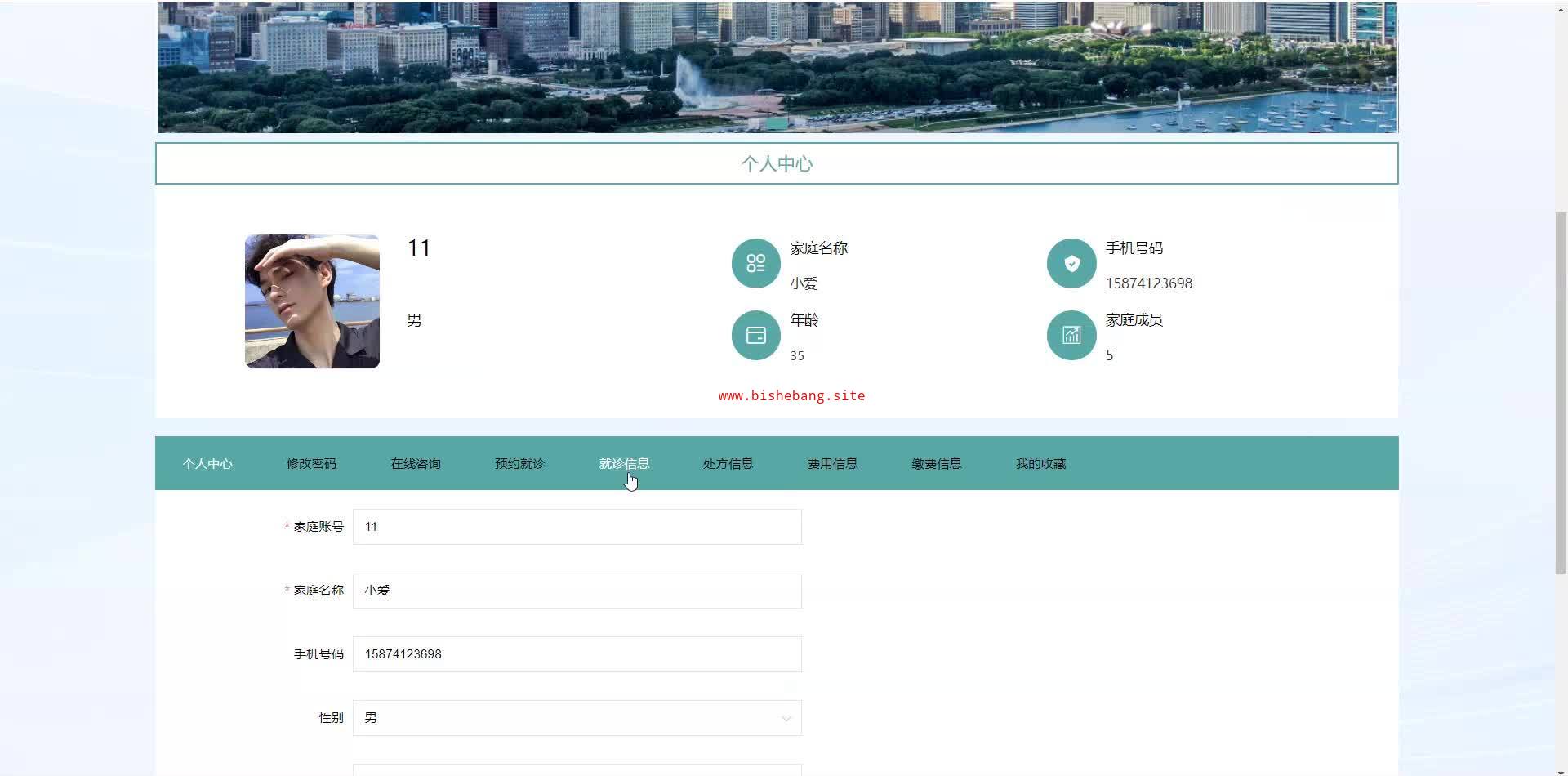Click the user profile avatar photo

[312, 301]
